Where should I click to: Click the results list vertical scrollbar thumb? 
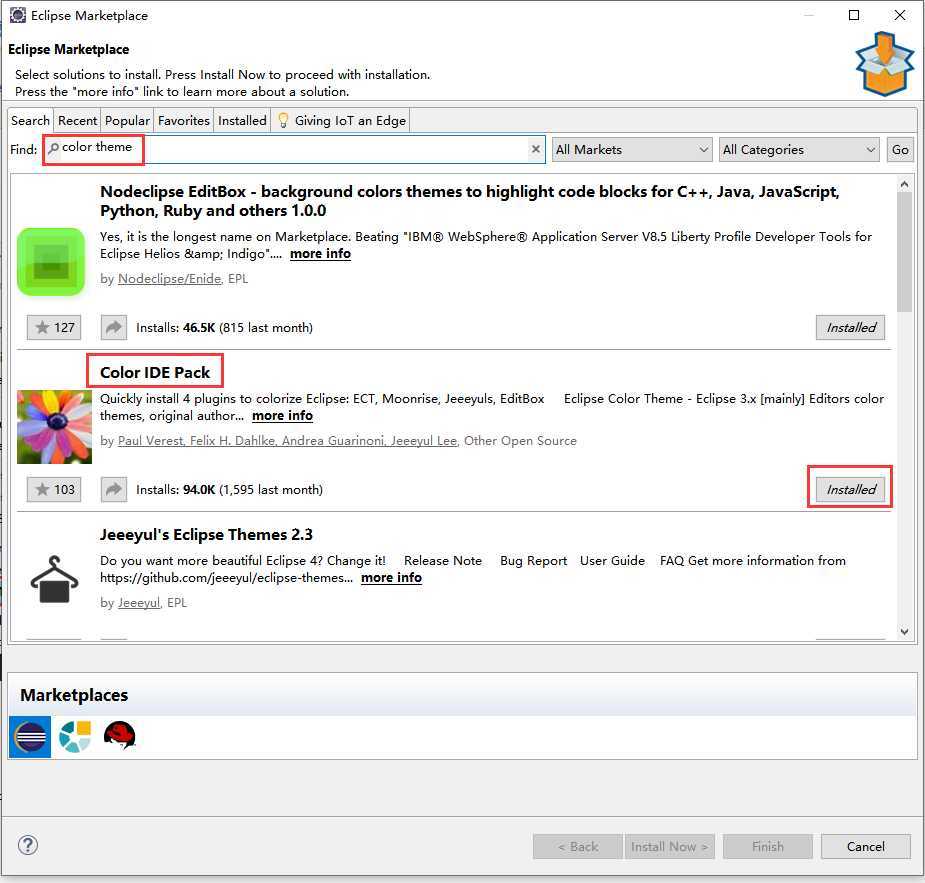(x=904, y=252)
